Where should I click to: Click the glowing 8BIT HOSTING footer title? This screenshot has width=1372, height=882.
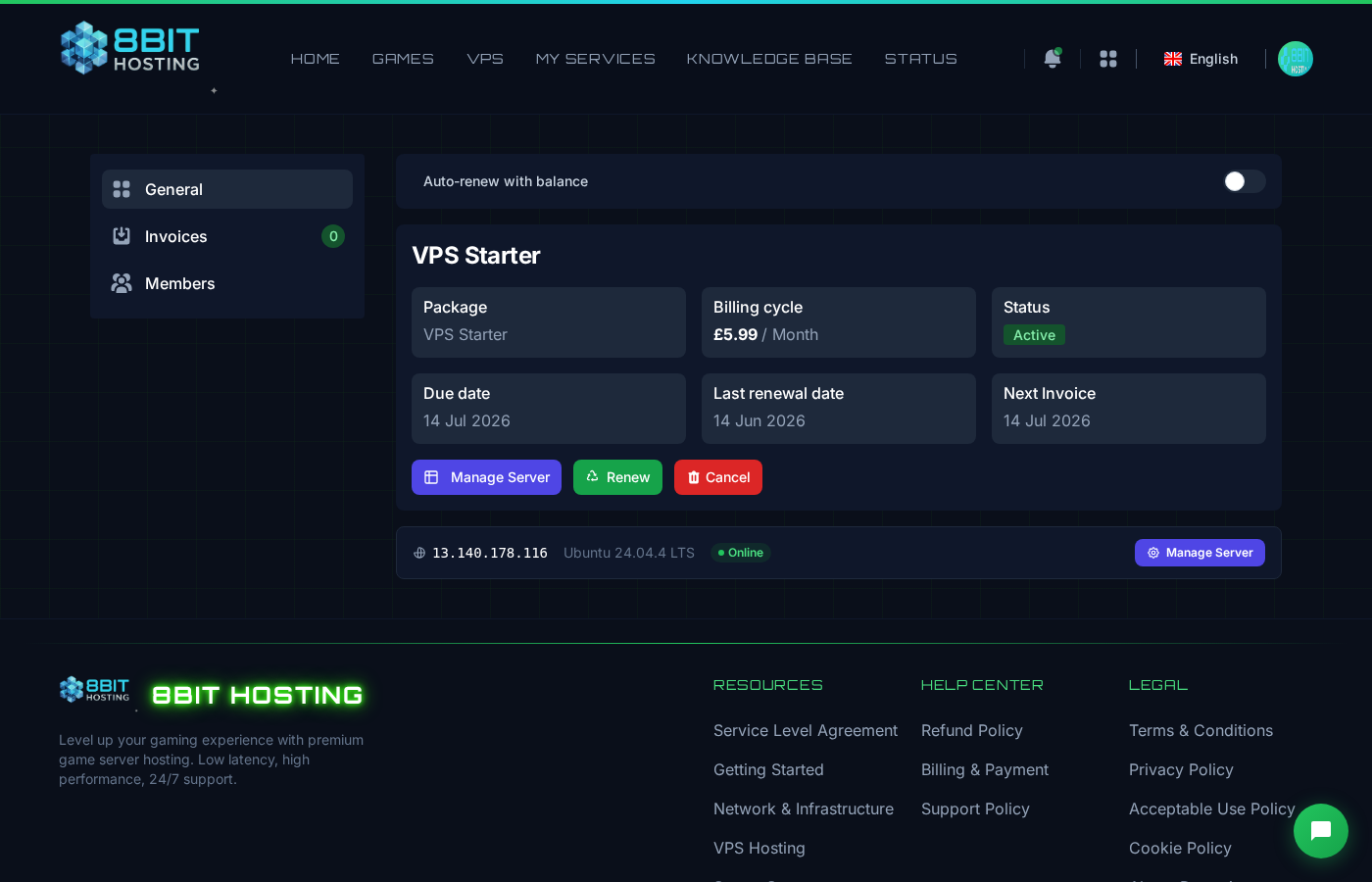[x=258, y=695]
